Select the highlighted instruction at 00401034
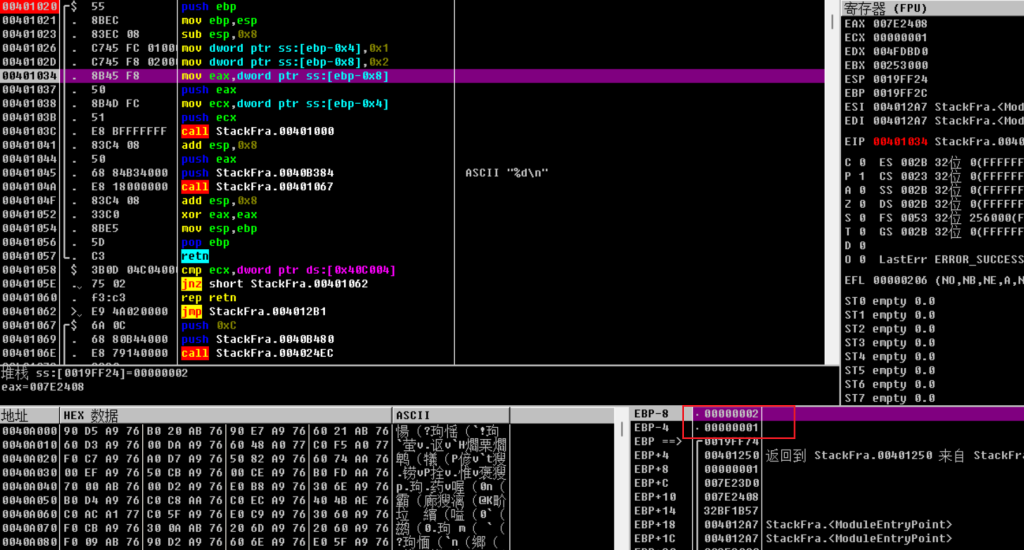The image size is (1024, 550). tap(285, 76)
